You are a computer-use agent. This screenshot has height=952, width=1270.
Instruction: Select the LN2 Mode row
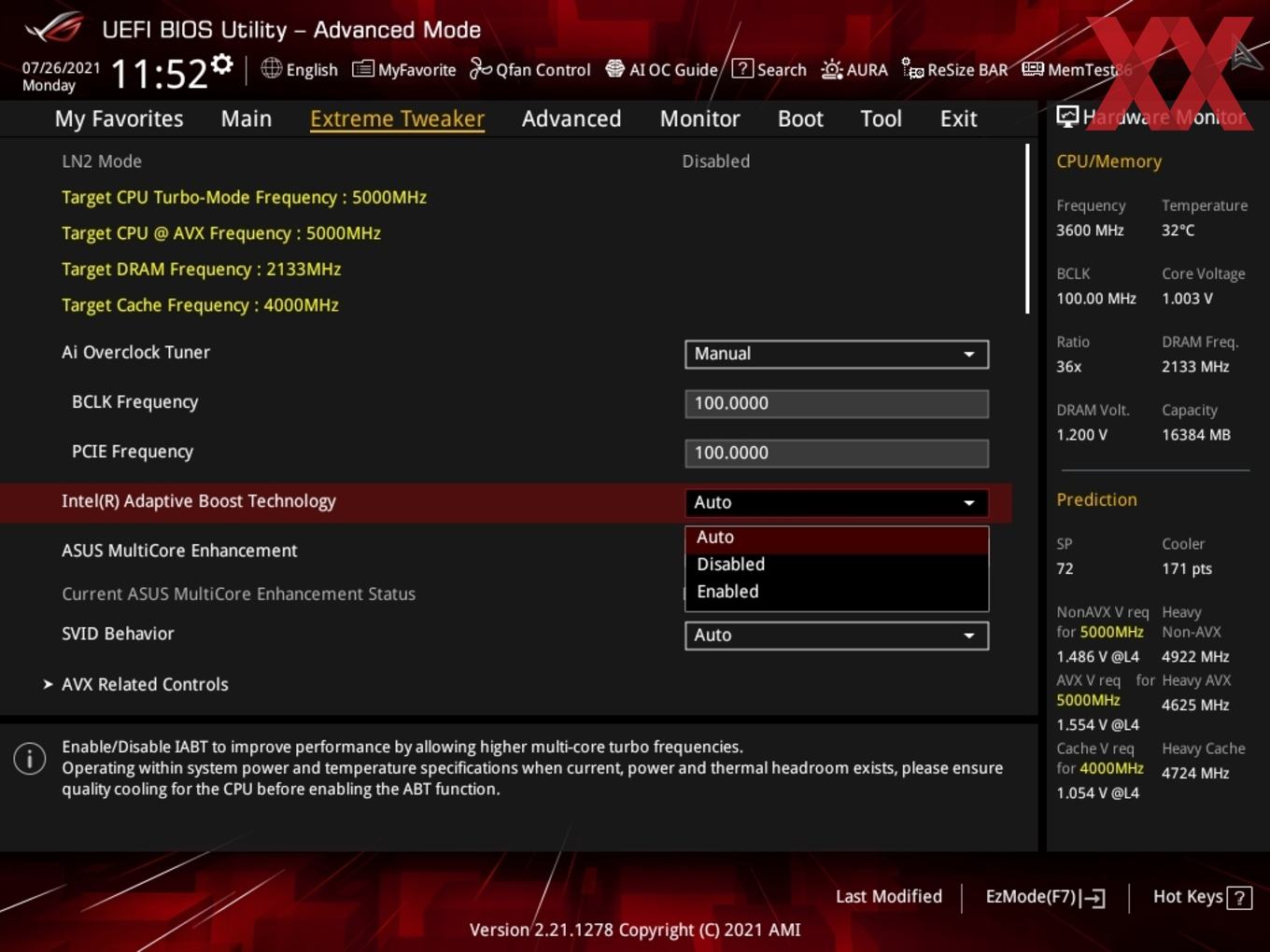[504, 161]
